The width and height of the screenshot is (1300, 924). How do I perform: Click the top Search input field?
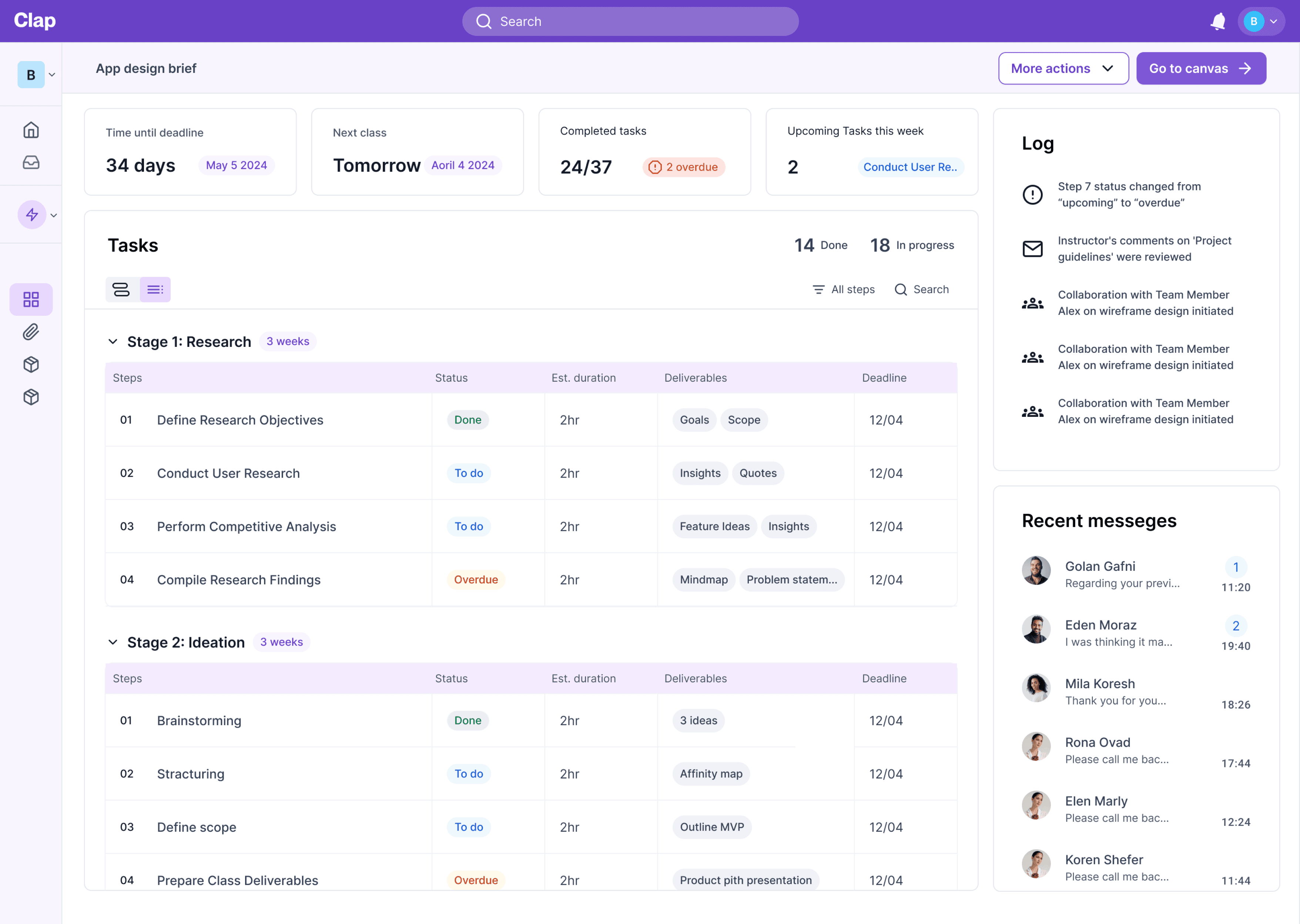tap(630, 21)
